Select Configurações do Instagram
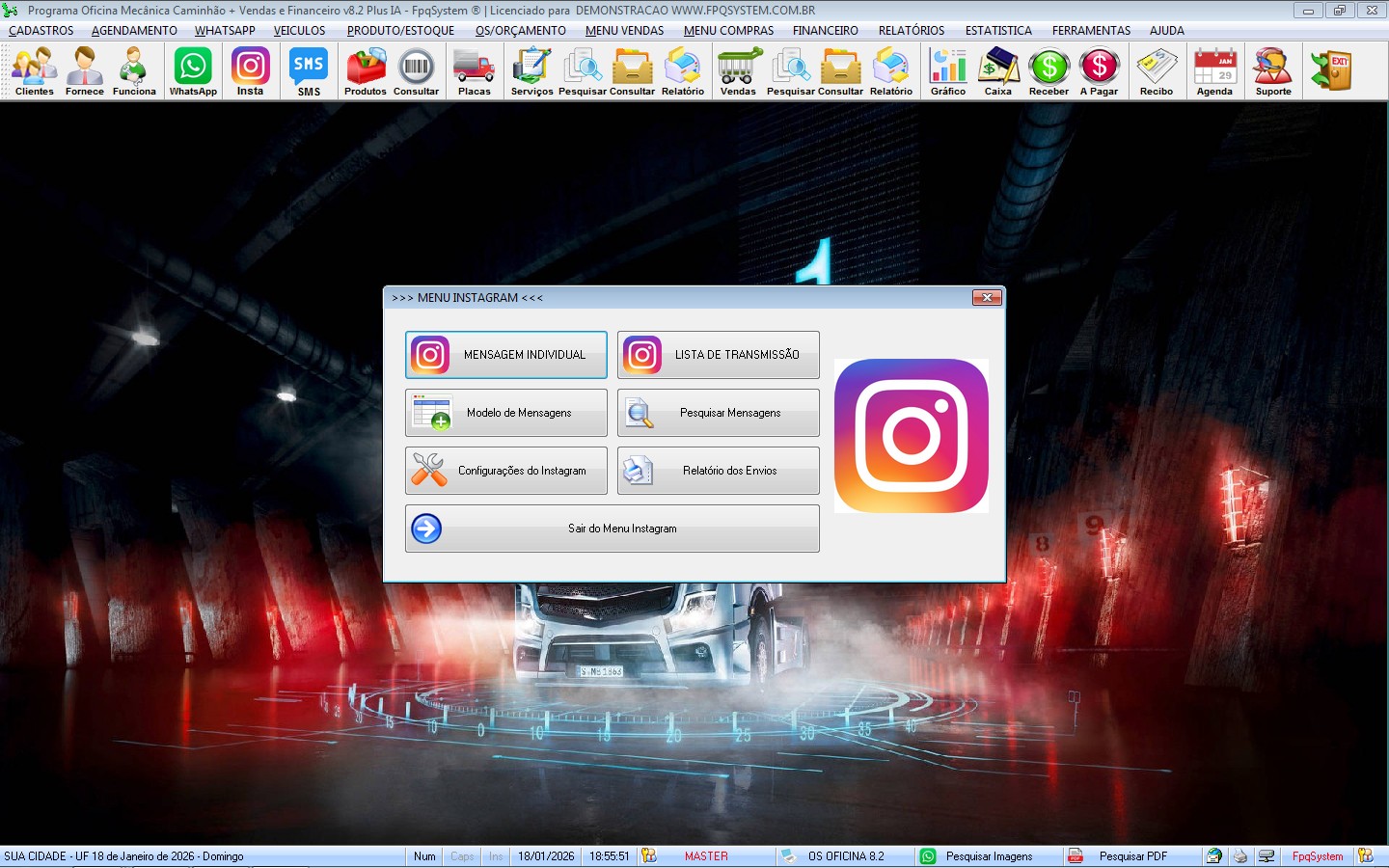Screen dimensions: 1389x868 (x=506, y=471)
